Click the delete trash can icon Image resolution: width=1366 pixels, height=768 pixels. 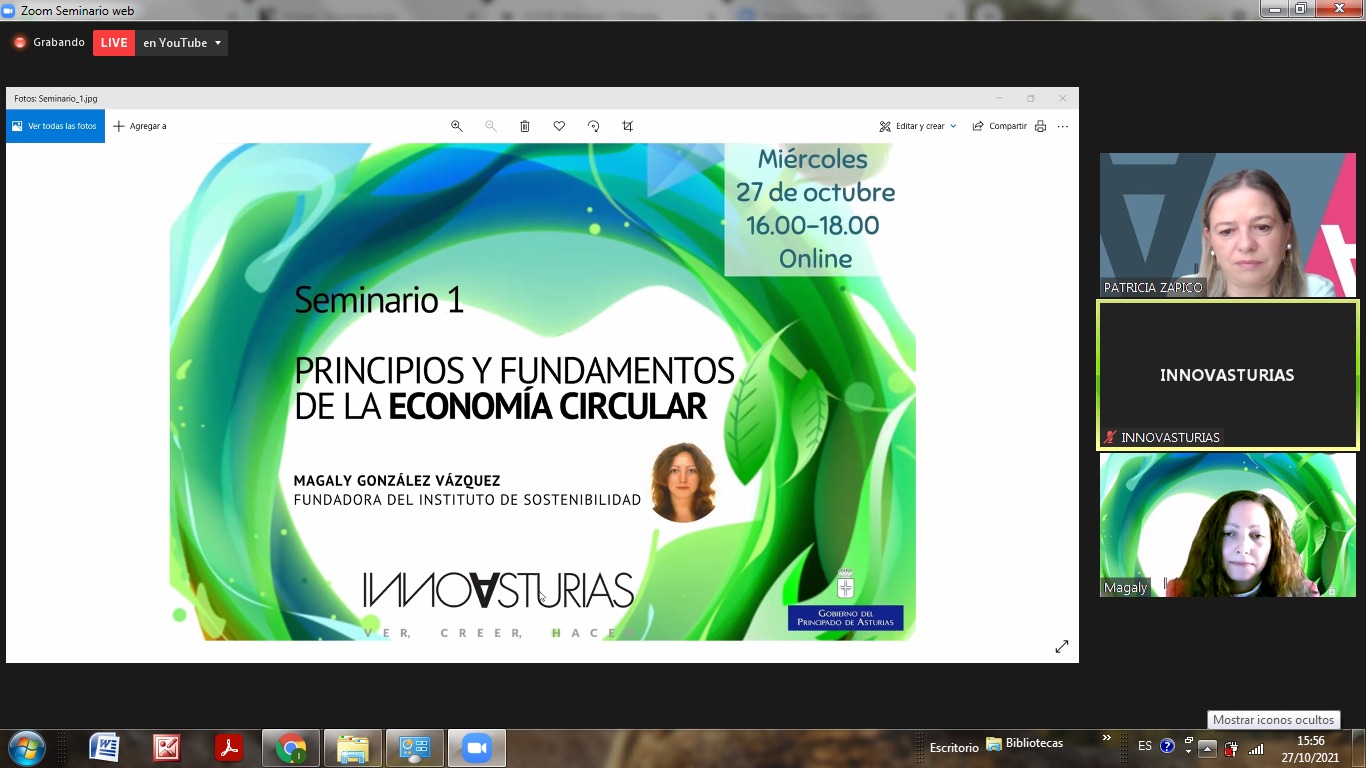(525, 126)
